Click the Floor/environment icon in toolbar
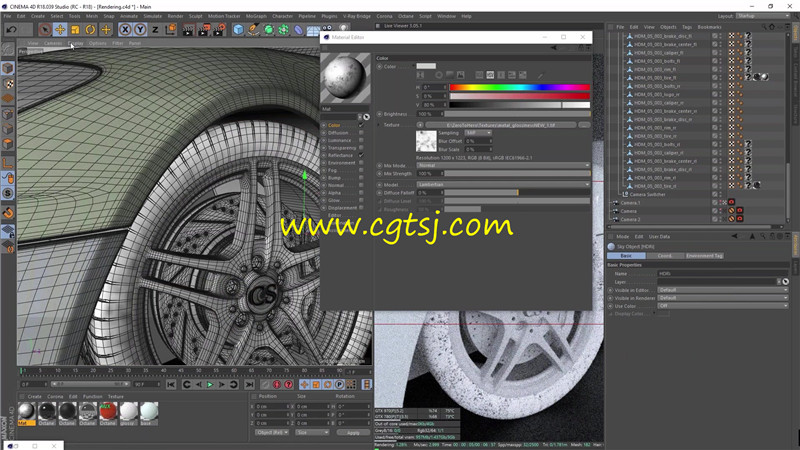This screenshot has height=450, width=800. point(313,31)
